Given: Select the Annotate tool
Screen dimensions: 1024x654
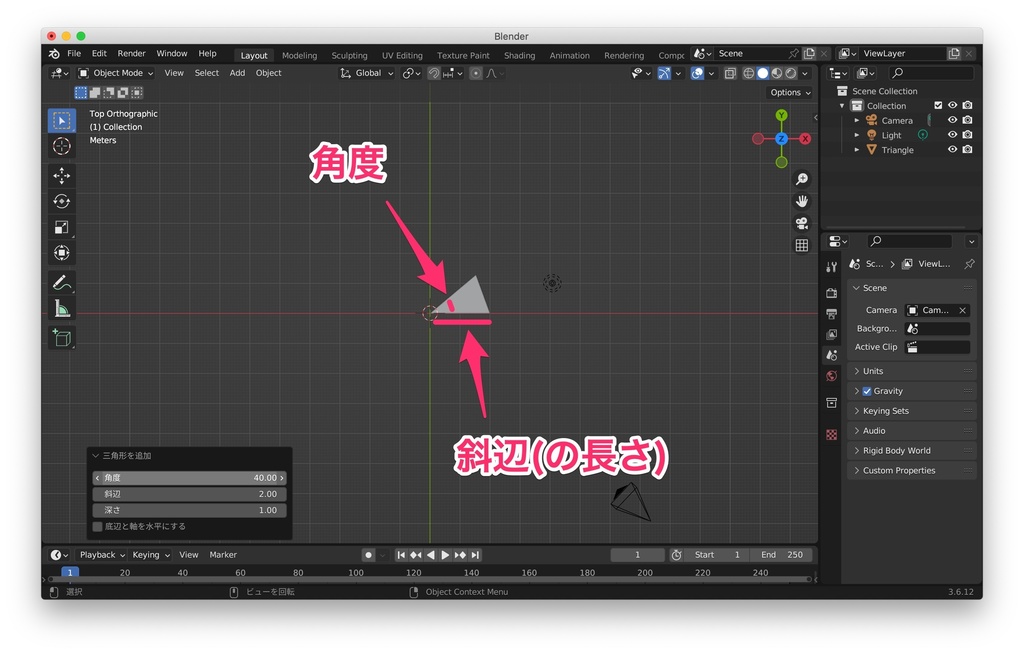Looking at the screenshot, I should (x=62, y=282).
